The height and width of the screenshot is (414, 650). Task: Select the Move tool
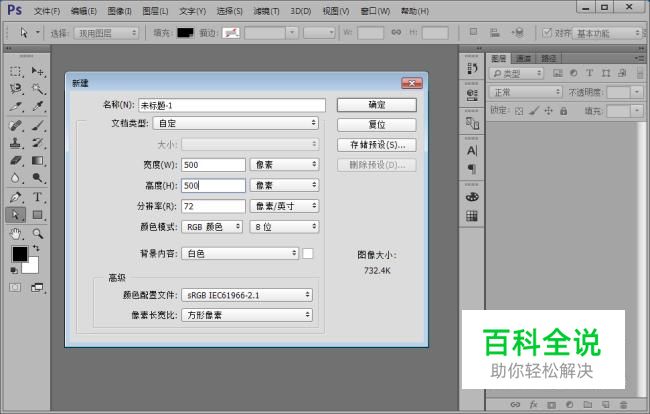tap(38, 71)
